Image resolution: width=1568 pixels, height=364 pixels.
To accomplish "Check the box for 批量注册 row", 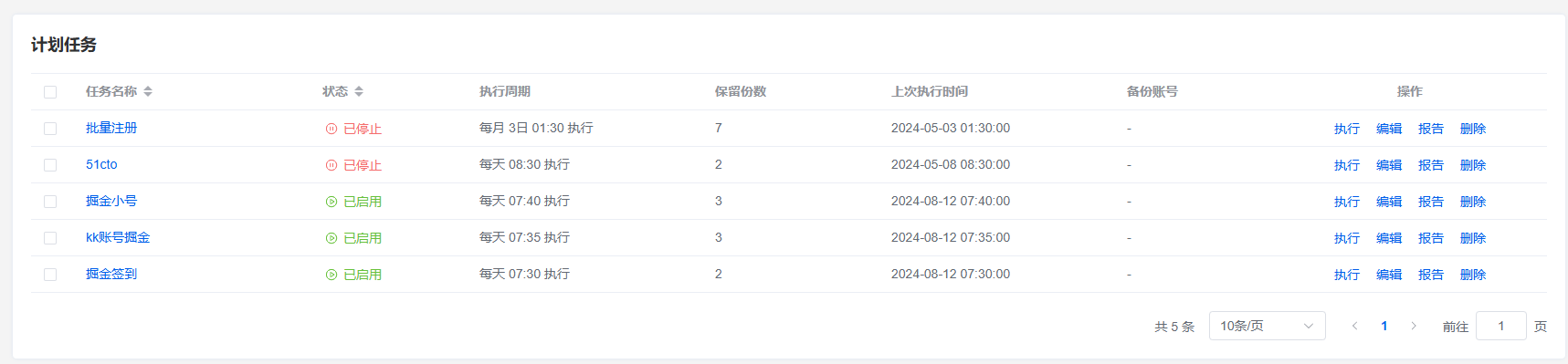I will click(50, 129).
